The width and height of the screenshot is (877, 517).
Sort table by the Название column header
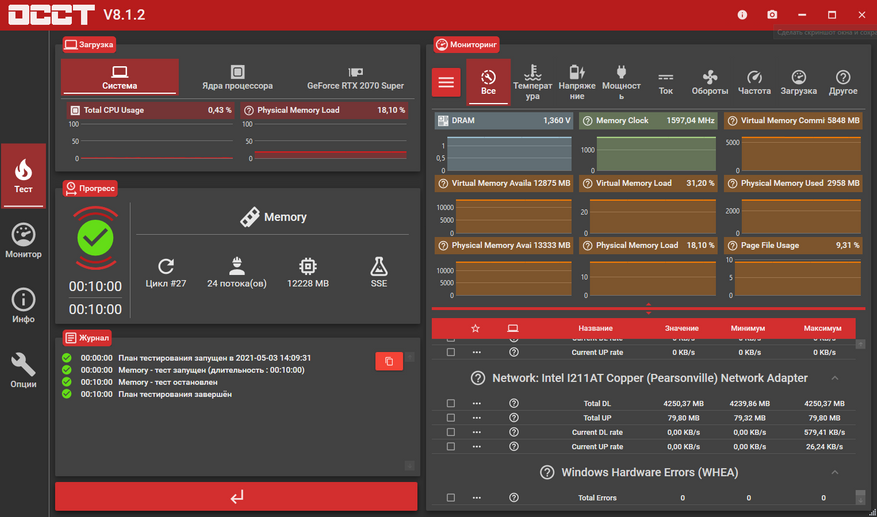coord(595,328)
